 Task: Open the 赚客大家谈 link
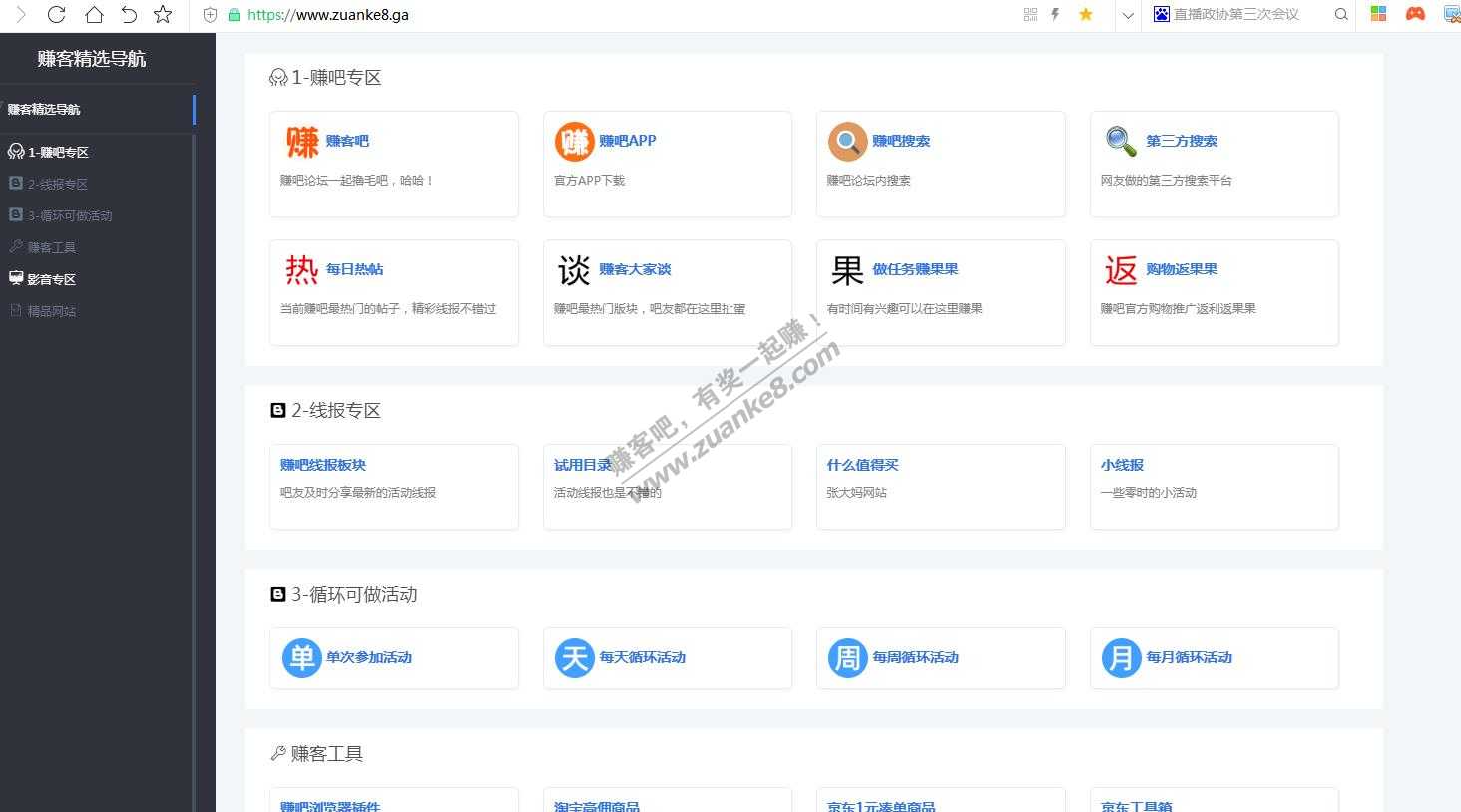pos(635,269)
